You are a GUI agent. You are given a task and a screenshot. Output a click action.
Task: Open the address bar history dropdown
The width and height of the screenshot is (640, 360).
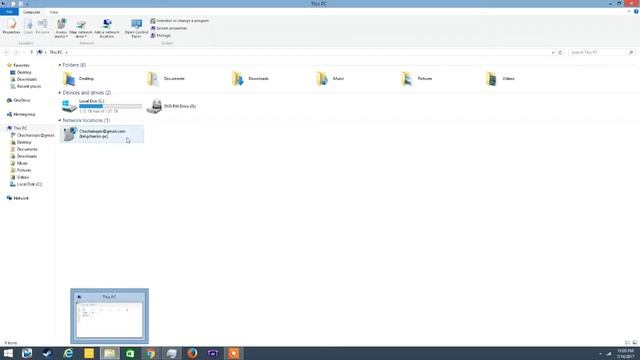coord(553,52)
